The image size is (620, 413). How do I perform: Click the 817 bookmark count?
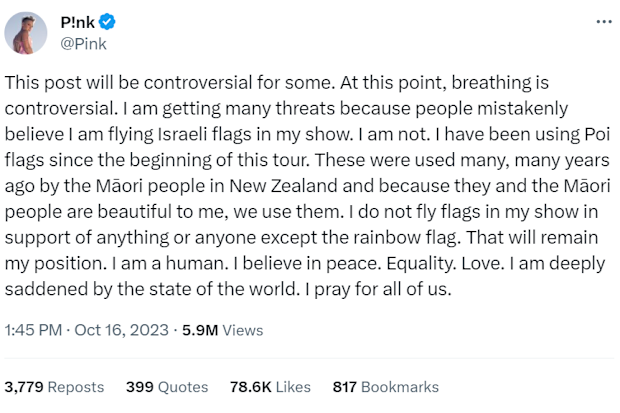(x=345, y=387)
